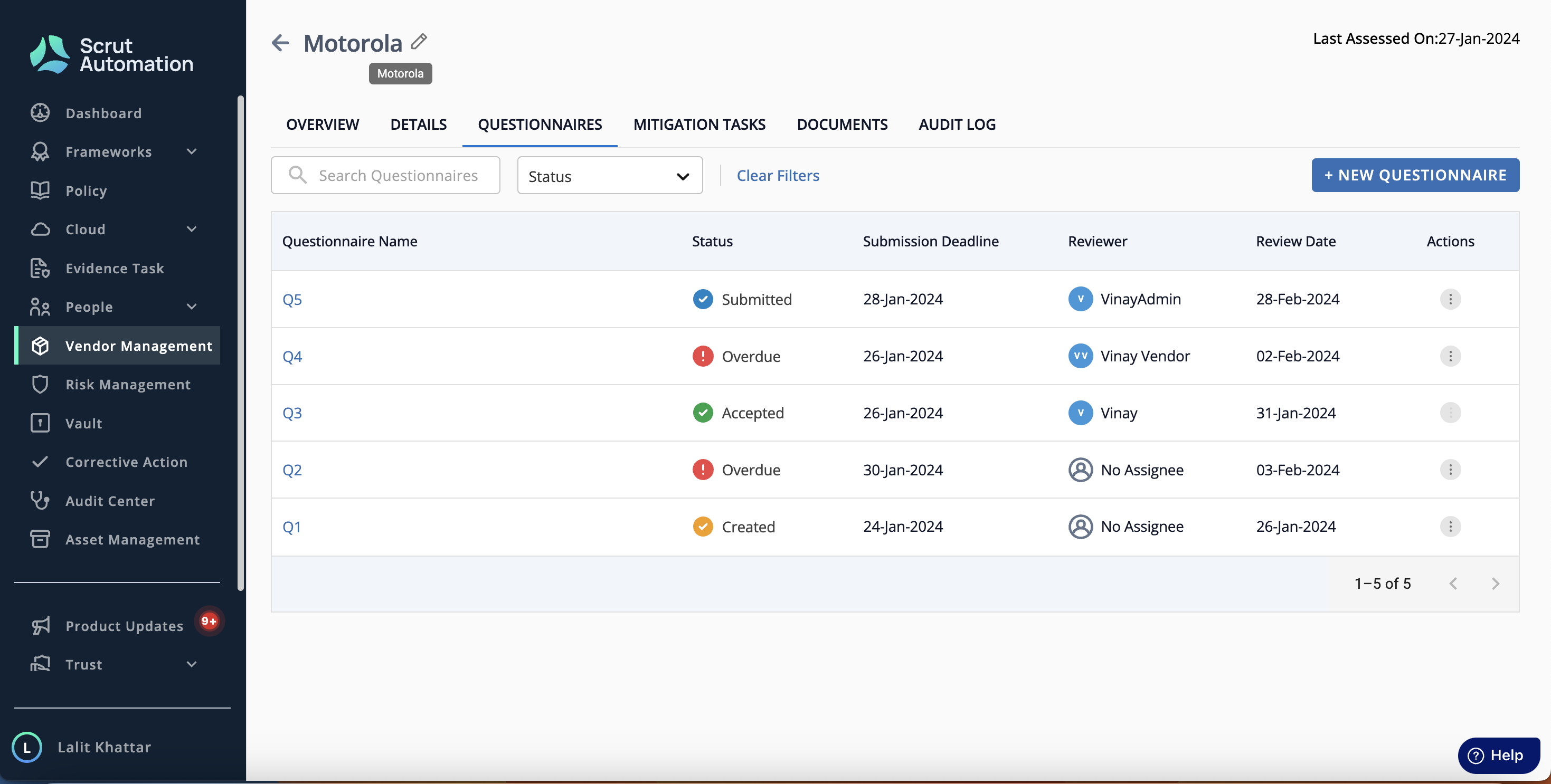
Task: Click the sidebar vertical scrollbar
Action: tap(240, 343)
